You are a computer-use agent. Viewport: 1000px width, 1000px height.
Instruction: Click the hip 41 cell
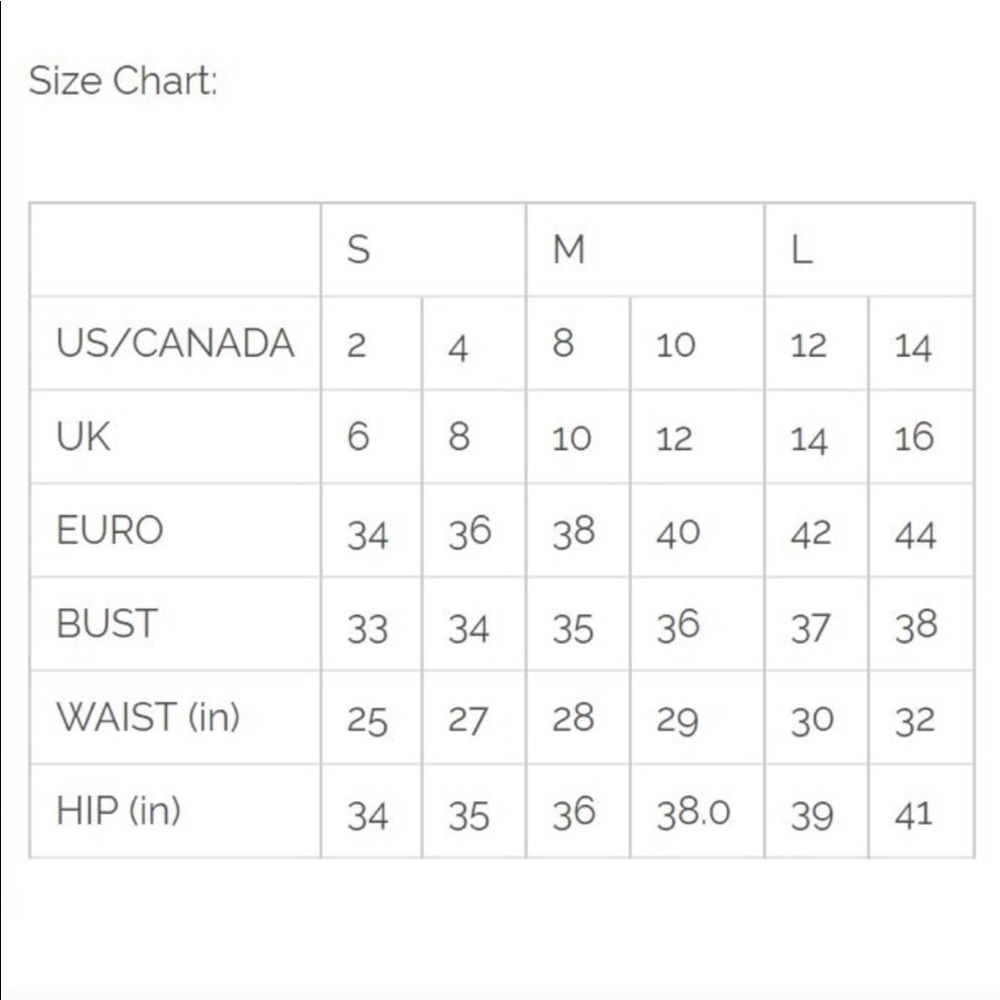point(914,814)
